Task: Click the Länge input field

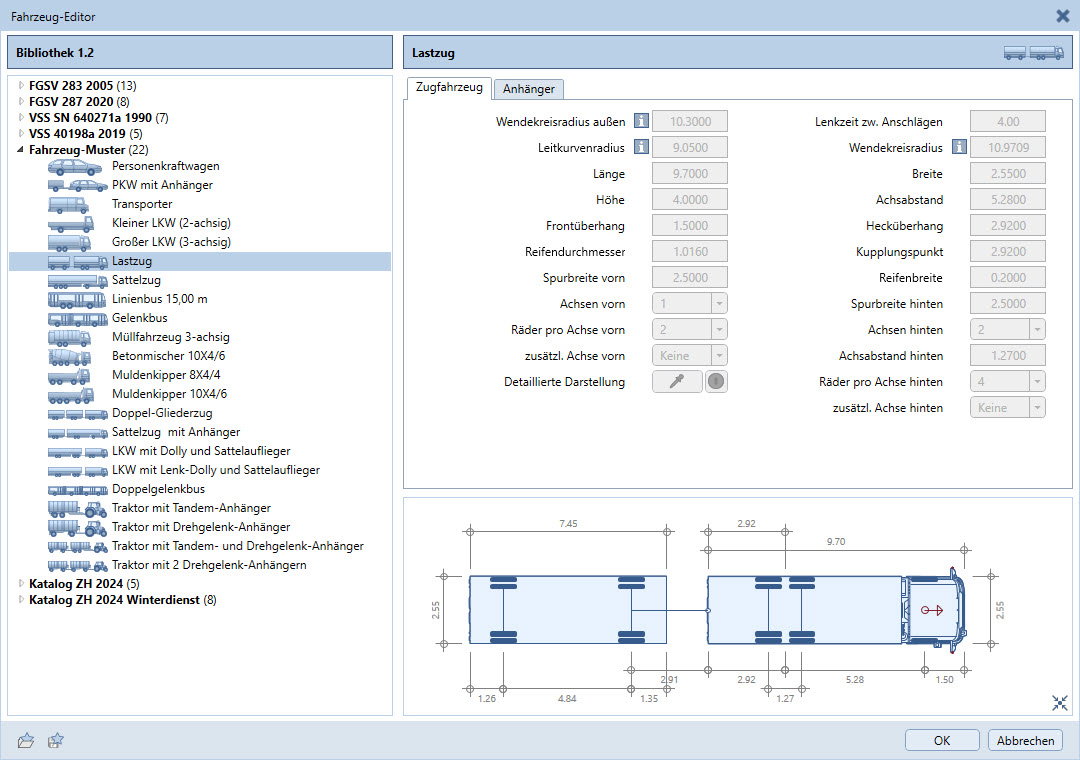Action: click(689, 174)
